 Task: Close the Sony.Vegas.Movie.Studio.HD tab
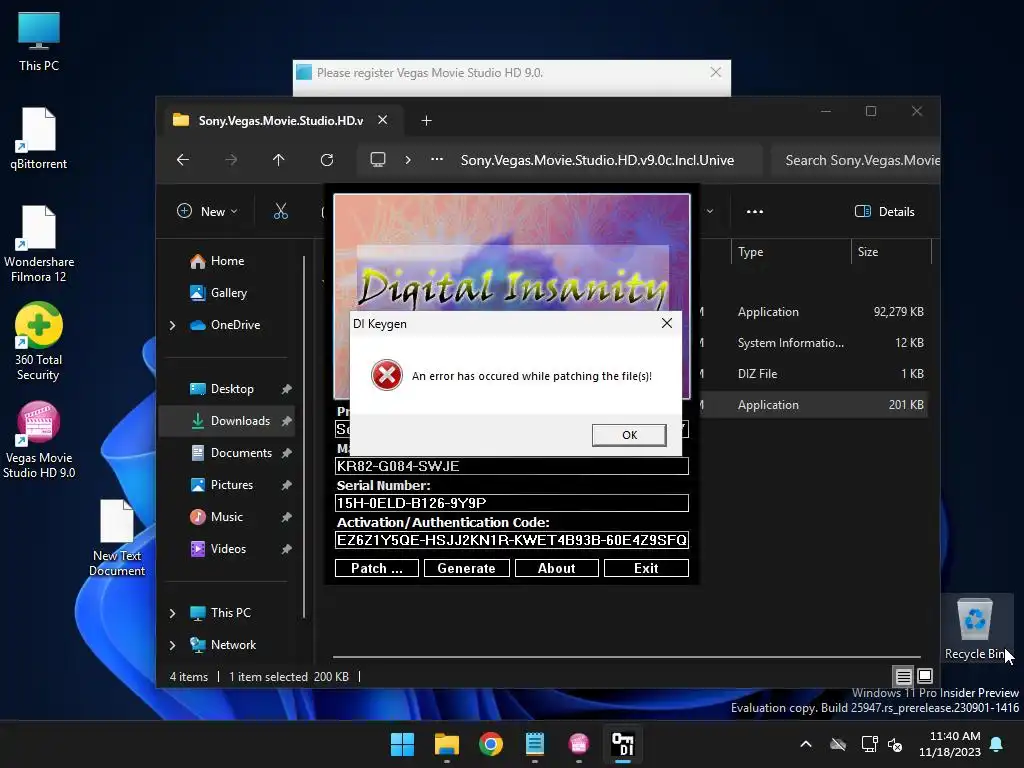pos(383,120)
